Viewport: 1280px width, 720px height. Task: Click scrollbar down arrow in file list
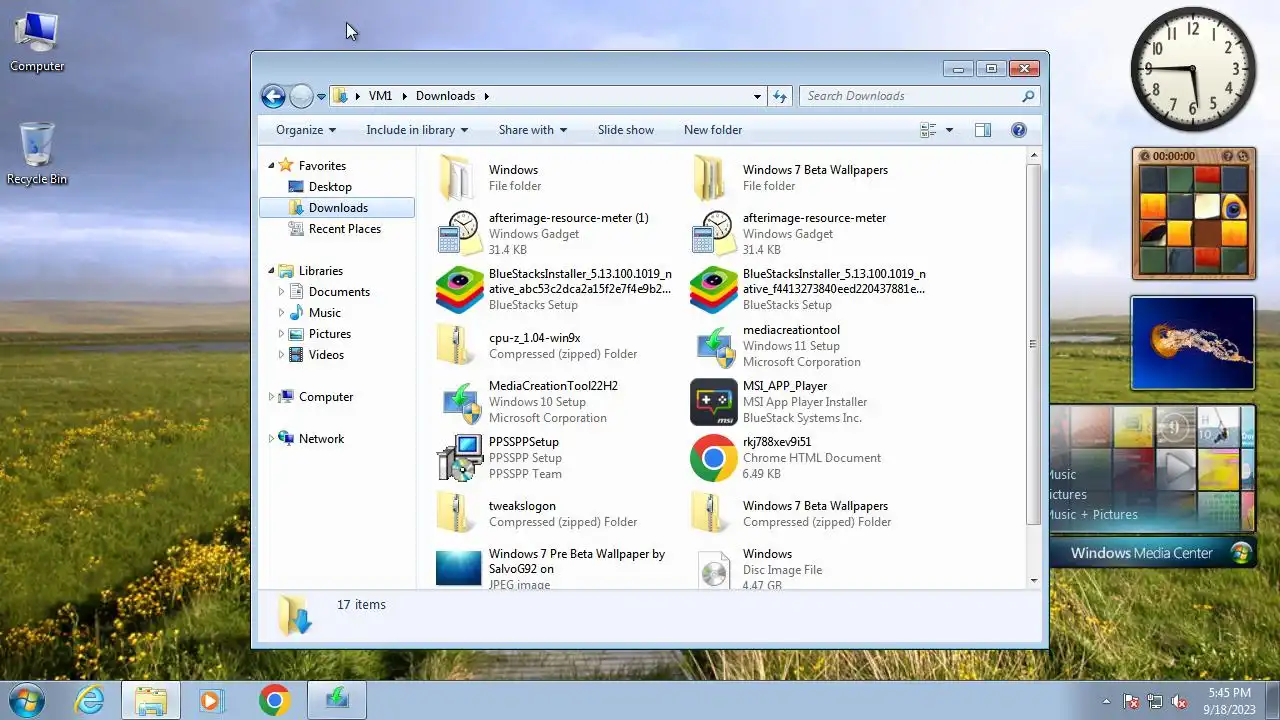pyautogui.click(x=1033, y=581)
